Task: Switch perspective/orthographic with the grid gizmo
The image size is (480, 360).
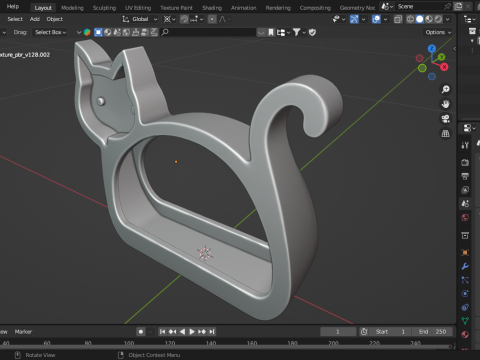Action: click(446, 134)
